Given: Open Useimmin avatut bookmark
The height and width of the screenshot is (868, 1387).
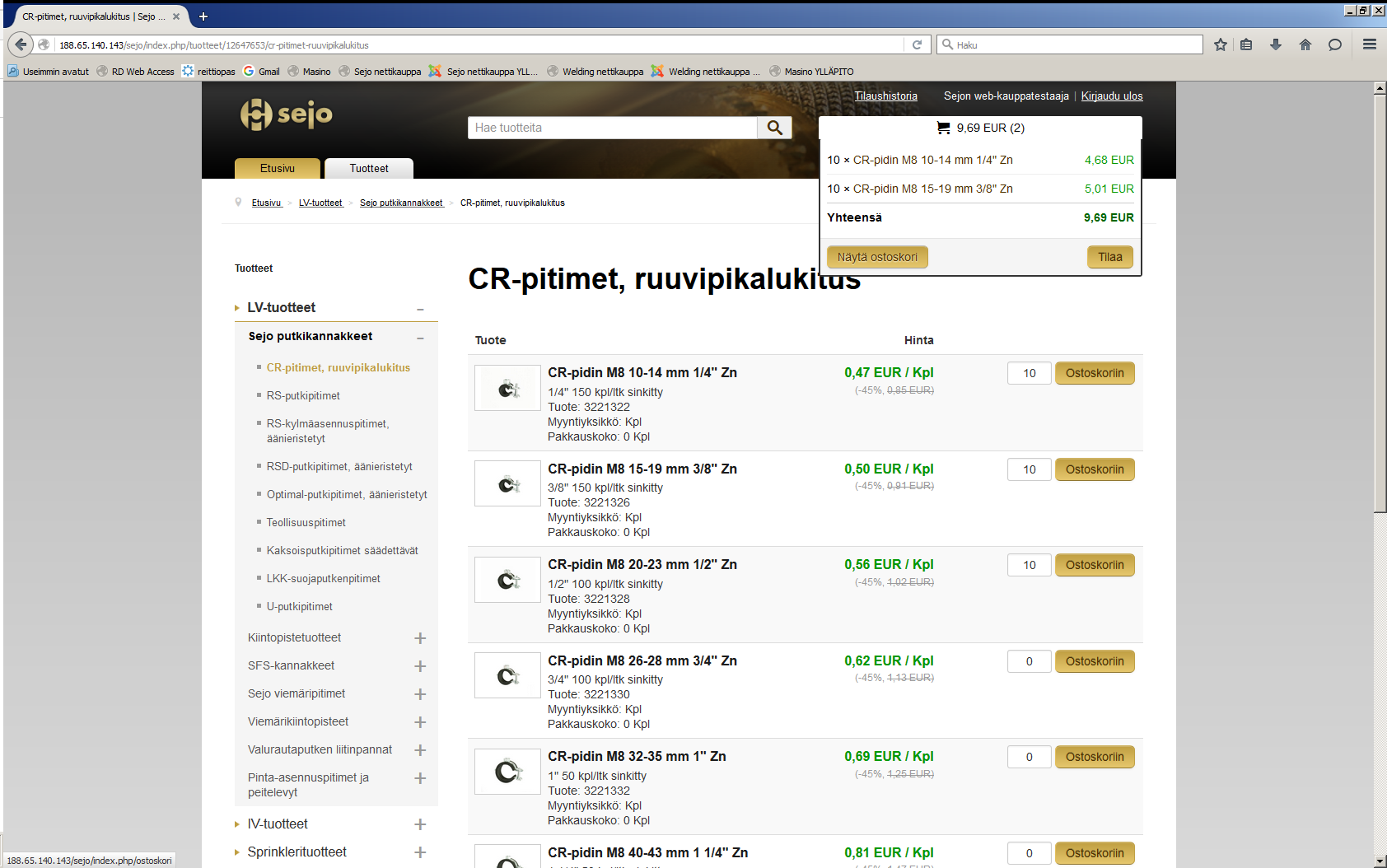Looking at the screenshot, I should [48, 72].
